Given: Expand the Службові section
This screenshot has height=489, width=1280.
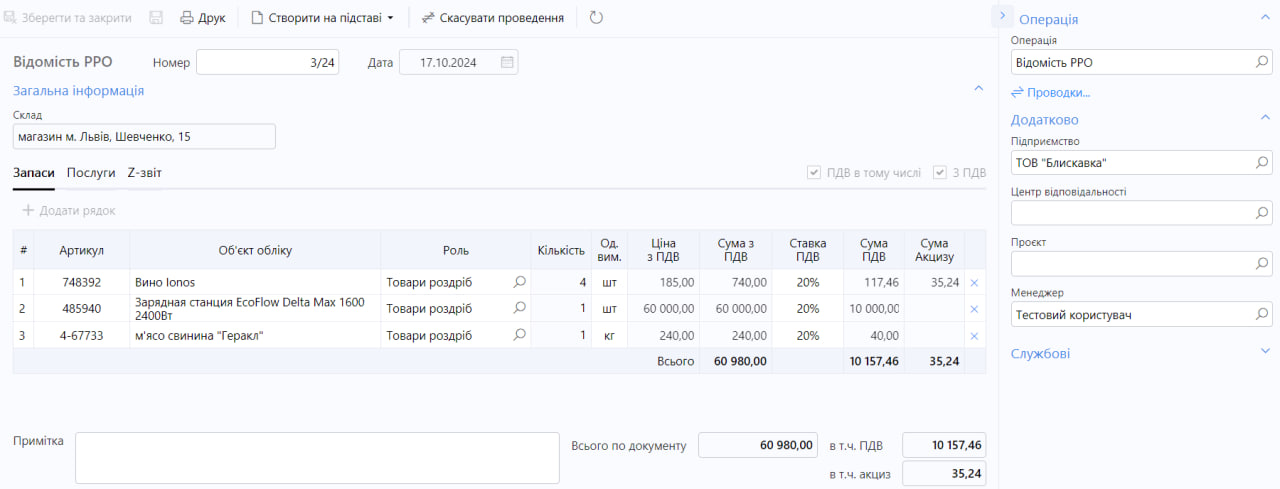Looking at the screenshot, I should tap(1265, 352).
